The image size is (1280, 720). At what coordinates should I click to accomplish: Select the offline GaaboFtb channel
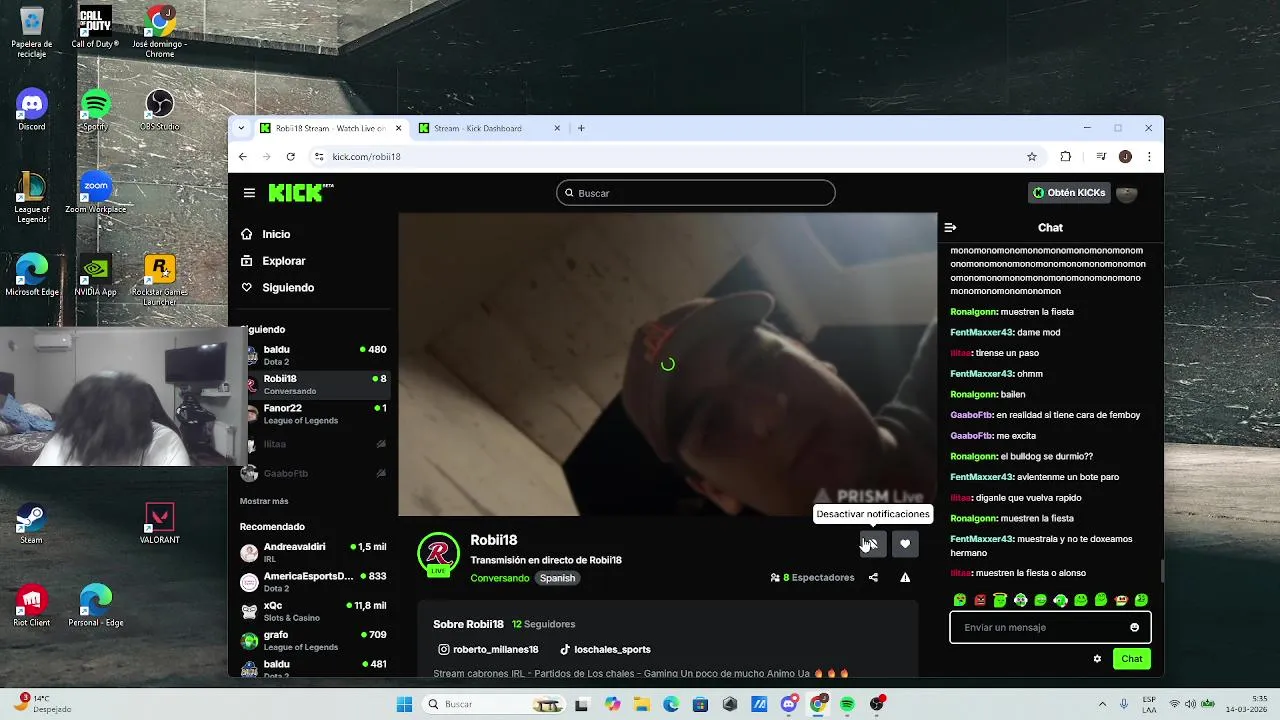tap(314, 473)
